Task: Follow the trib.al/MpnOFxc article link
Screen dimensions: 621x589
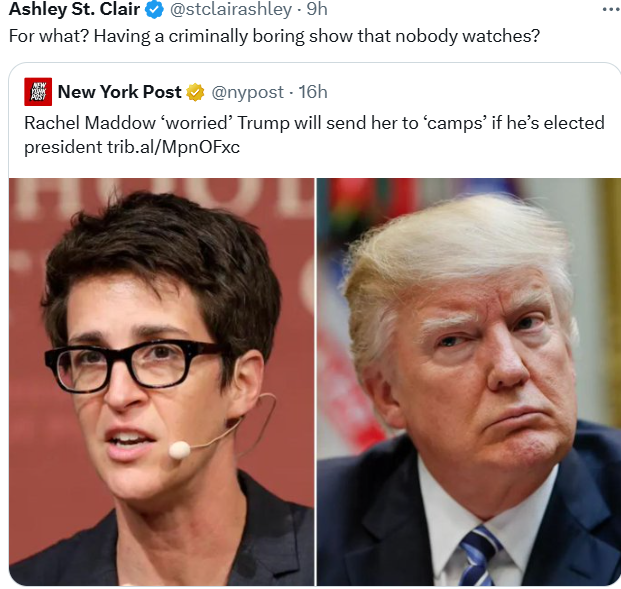Action: coord(173,147)
